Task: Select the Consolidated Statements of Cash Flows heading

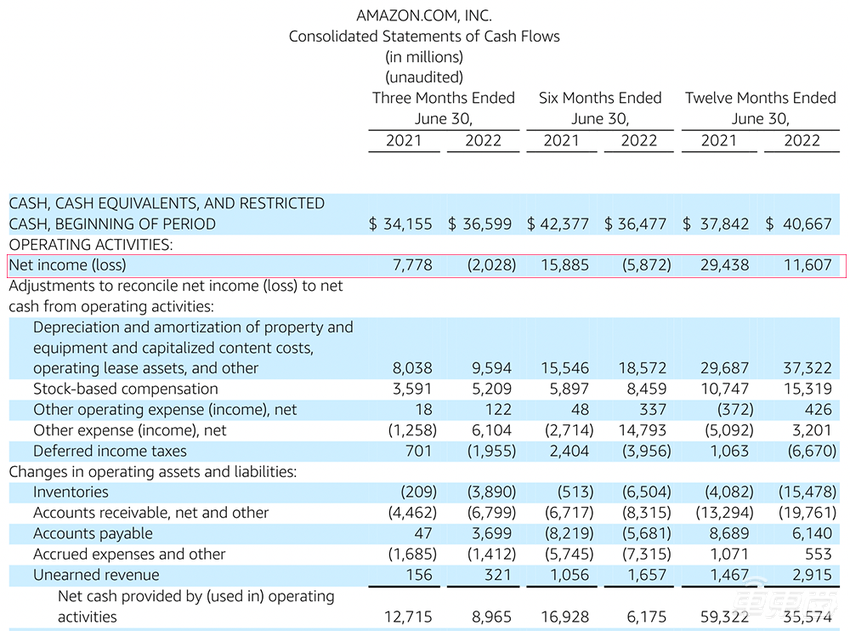Action: click(424, 36)
